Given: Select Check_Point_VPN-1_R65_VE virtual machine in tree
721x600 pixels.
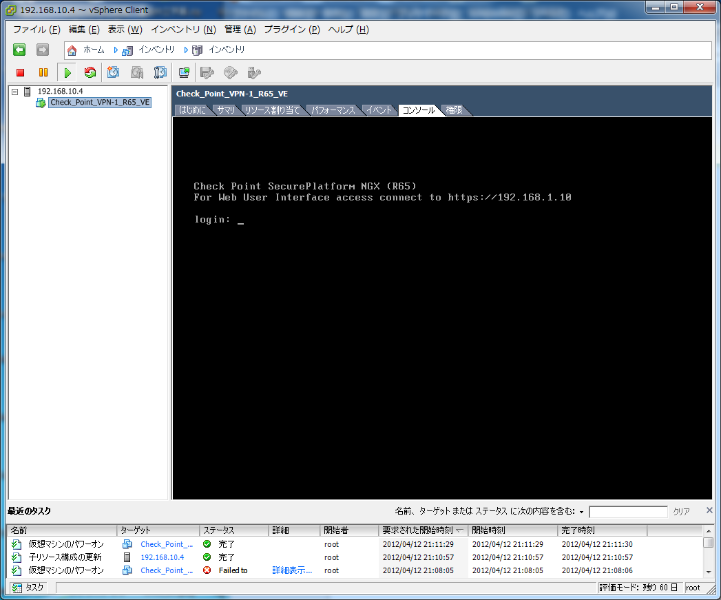Looking at the screenshot, I should 100,102.
